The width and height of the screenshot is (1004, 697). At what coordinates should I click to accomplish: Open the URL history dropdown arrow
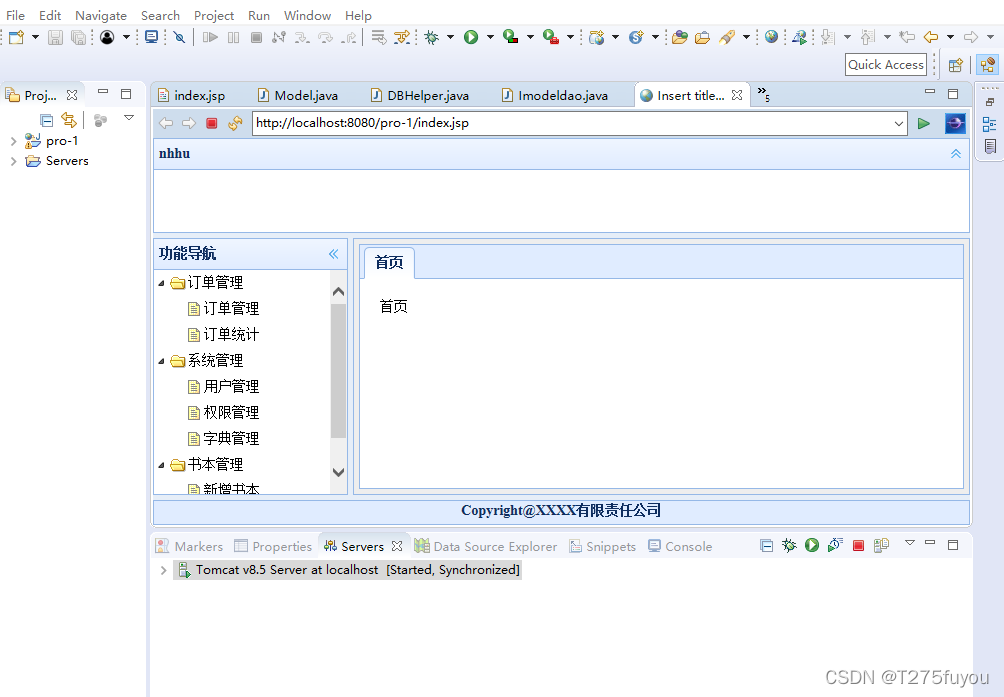click(x=899, y=123)
